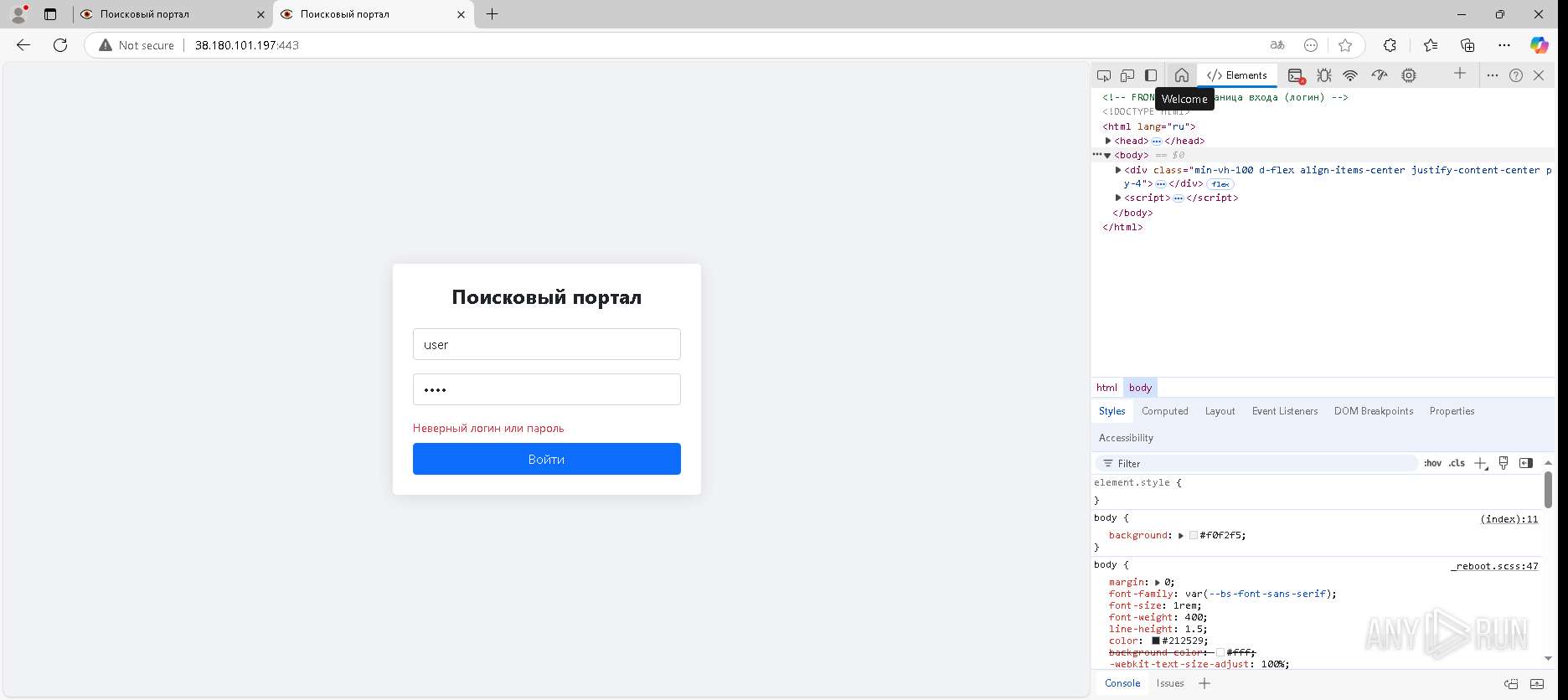This screenshot has width=1568, height=700.
Task: Open the Sources bug debugger tool
Action: [1323, 75]
